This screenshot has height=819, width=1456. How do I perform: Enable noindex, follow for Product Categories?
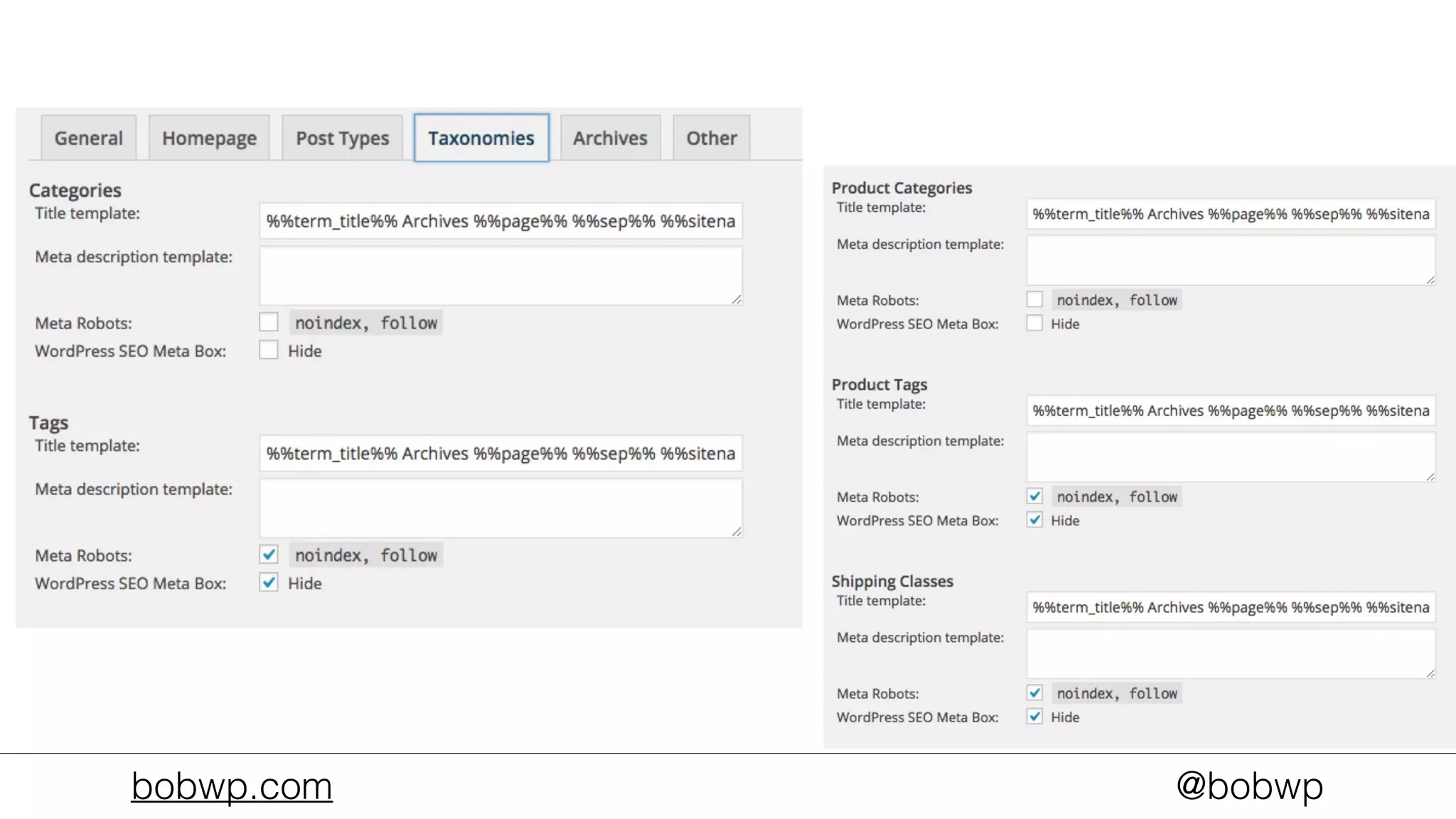coord(1034,299)
